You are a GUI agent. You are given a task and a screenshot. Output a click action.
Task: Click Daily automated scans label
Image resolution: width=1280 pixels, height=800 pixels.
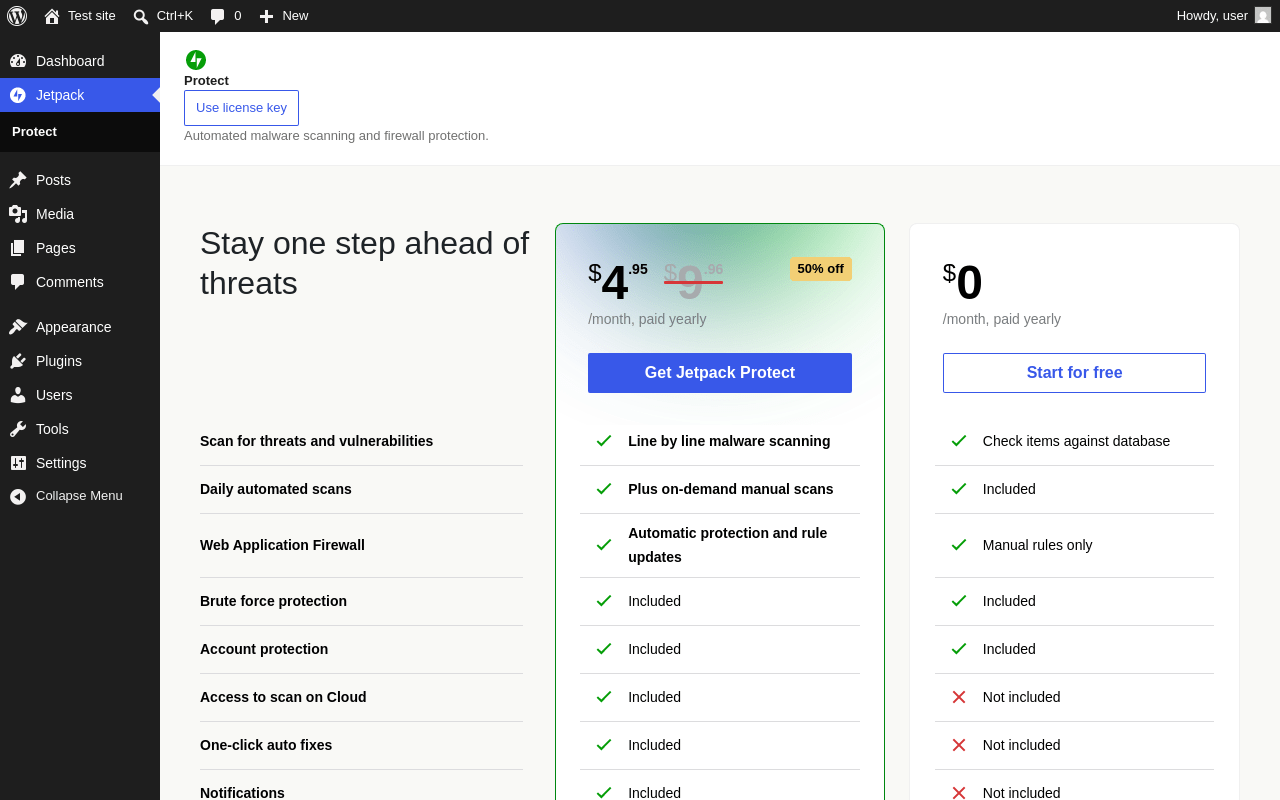click(276, 489)
